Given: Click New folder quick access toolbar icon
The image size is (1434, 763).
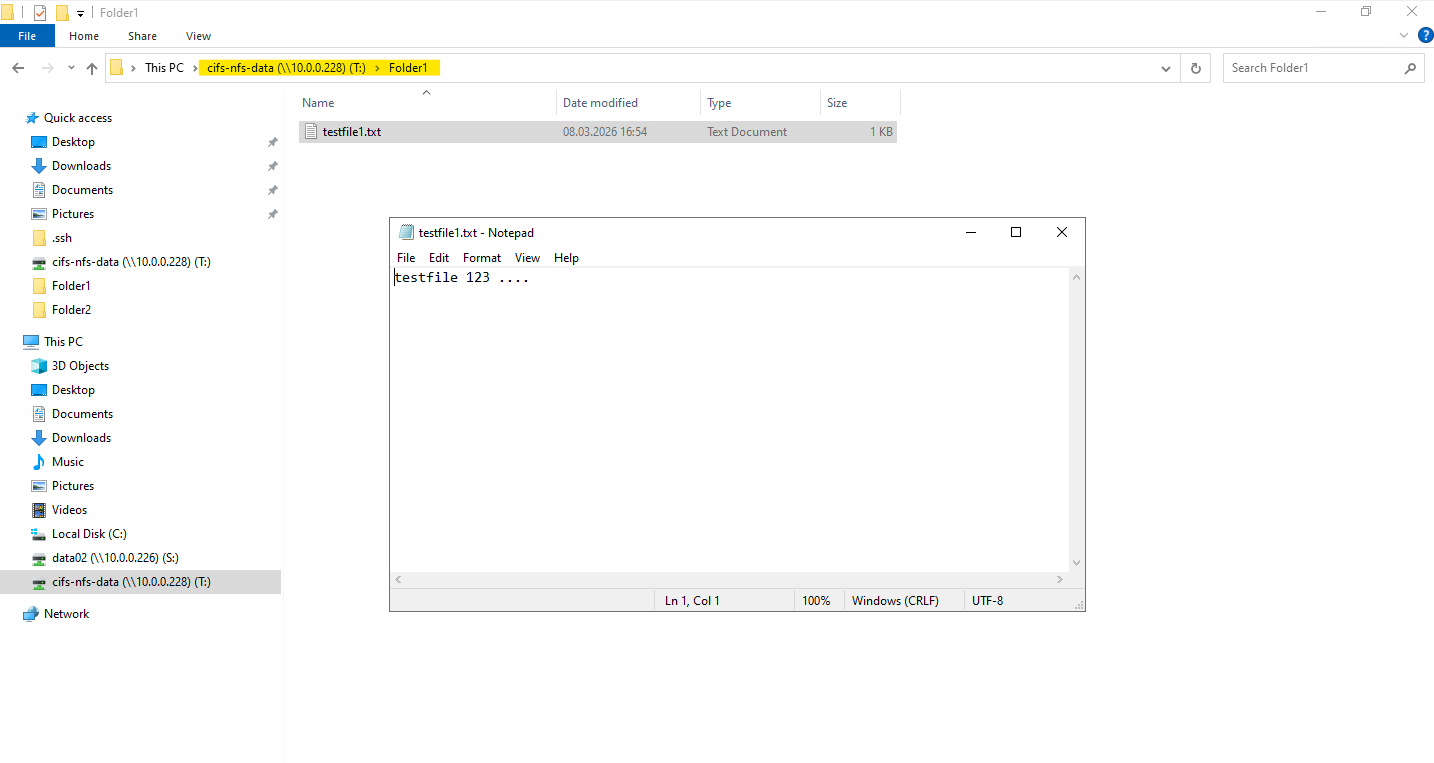Looking at the screenshot, I should pyautogui.click(x=62, y=13).
